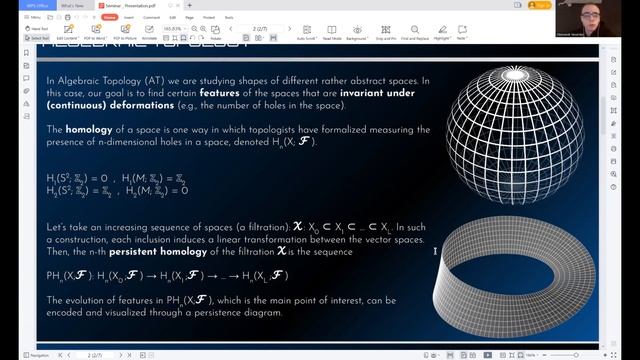Viewport: 640px width, 360px height.
Task: Click the open folder icon in quick toolbar
Action: coord(50,17)
